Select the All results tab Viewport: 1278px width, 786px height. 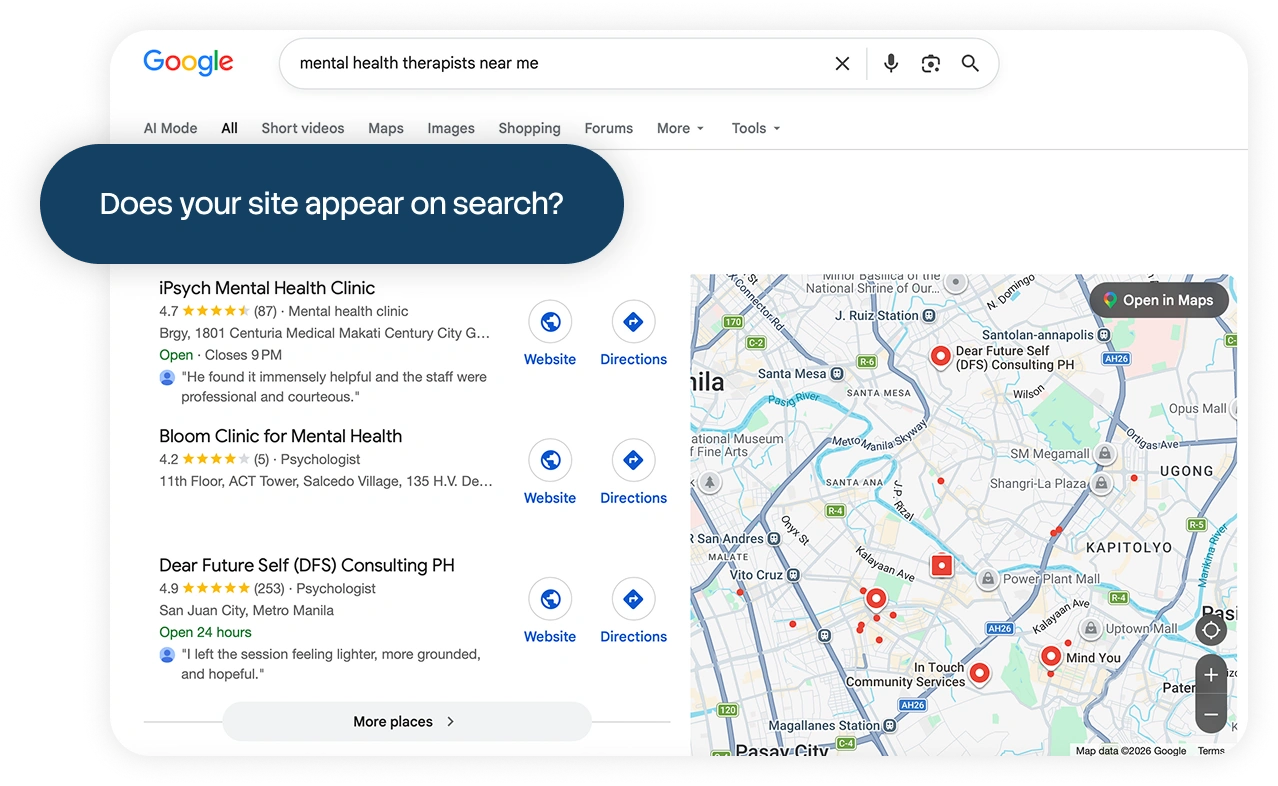point(229,128)
